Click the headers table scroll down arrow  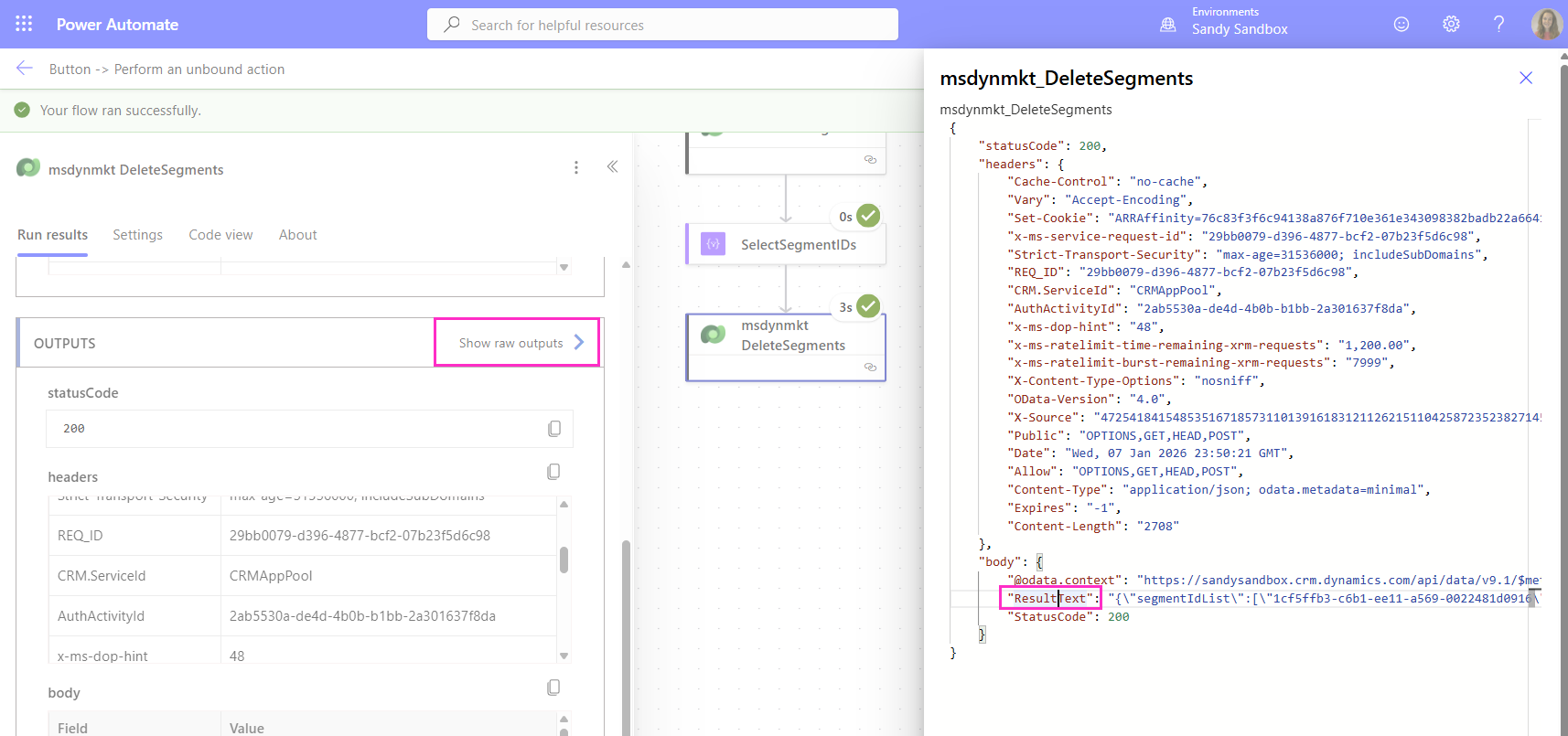[564, 656]
